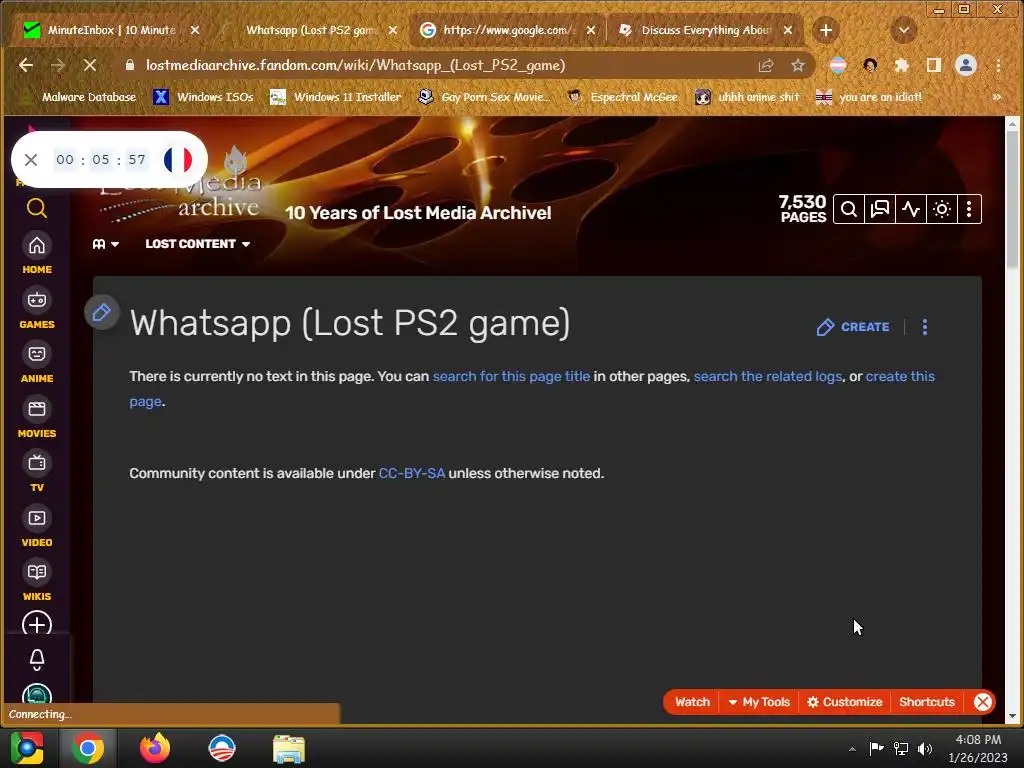Open the Espectral McGee bookmark
Screen dimensions: 1024x768
click(623, 97)
